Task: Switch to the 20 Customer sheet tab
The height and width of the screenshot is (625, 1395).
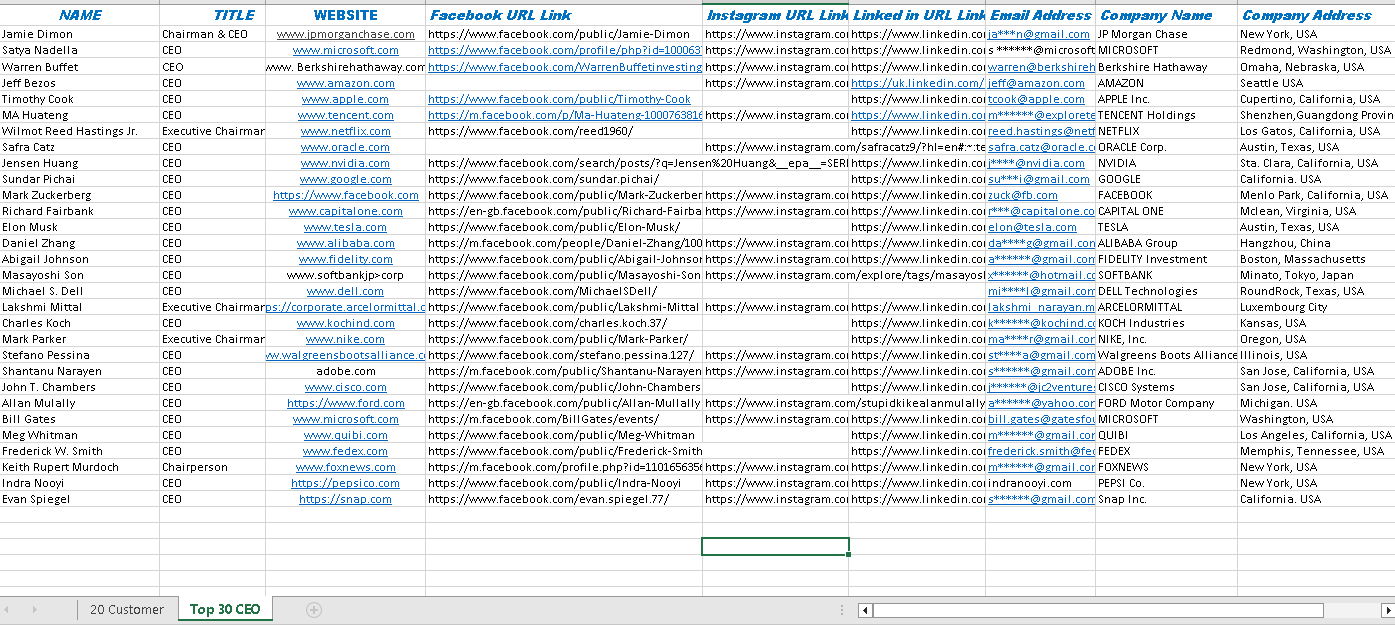Action: tap(127, 609)
